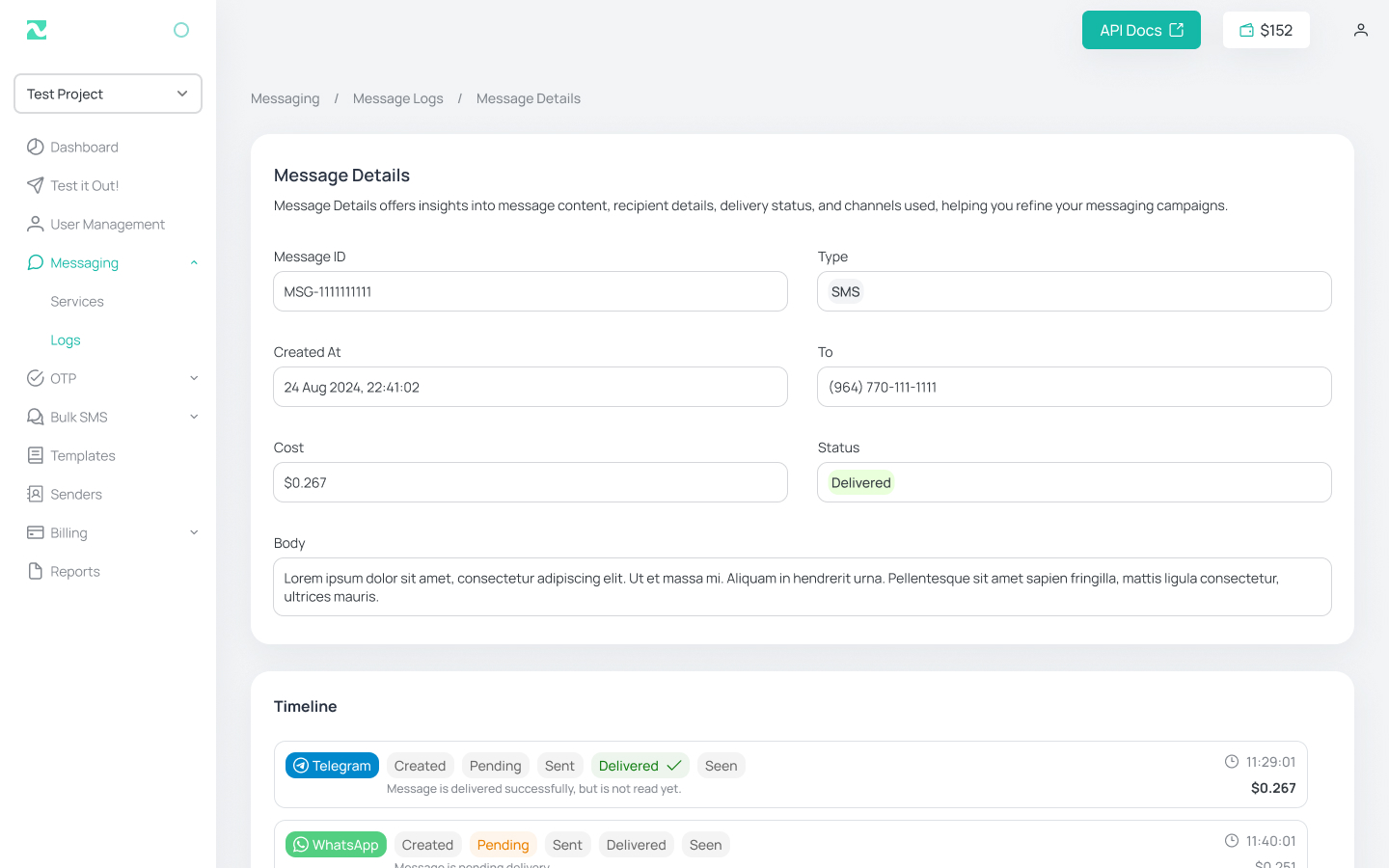Click the Created At field
1389x868 pixels.
coord(531,387)
